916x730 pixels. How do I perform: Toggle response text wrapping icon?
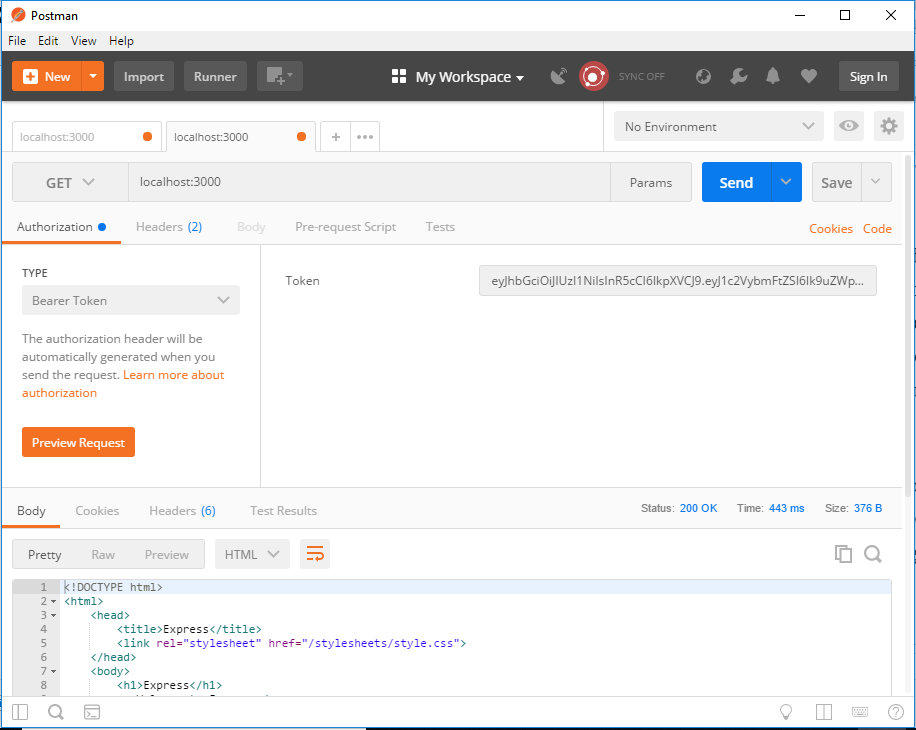coord(315,553)
